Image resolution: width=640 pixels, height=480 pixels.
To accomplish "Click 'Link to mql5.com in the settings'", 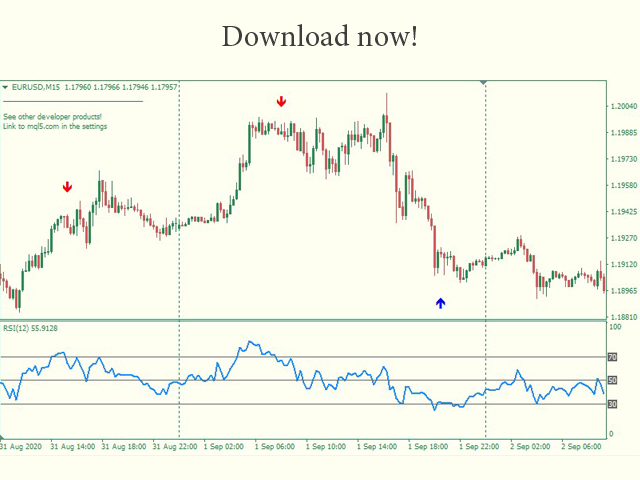I will coord(55,126).
